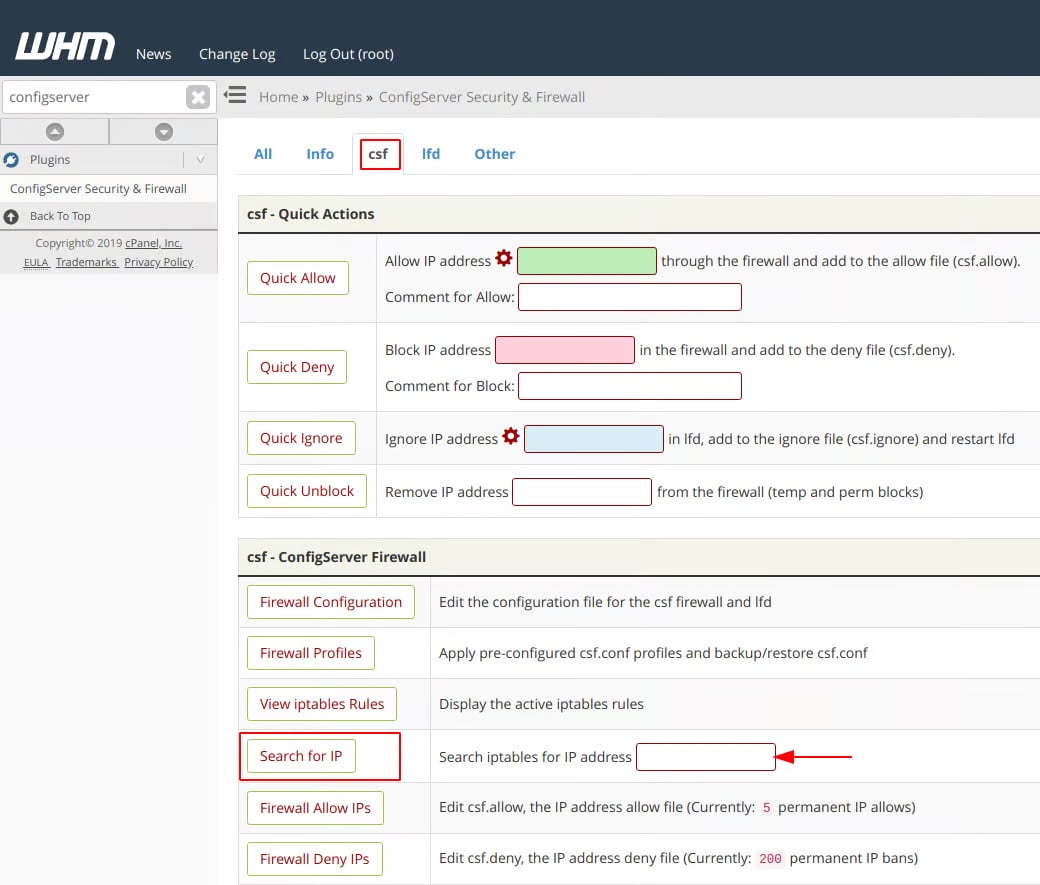1040x885 pixels.
Task: Select the csf tab
Action: coord(380,154)
